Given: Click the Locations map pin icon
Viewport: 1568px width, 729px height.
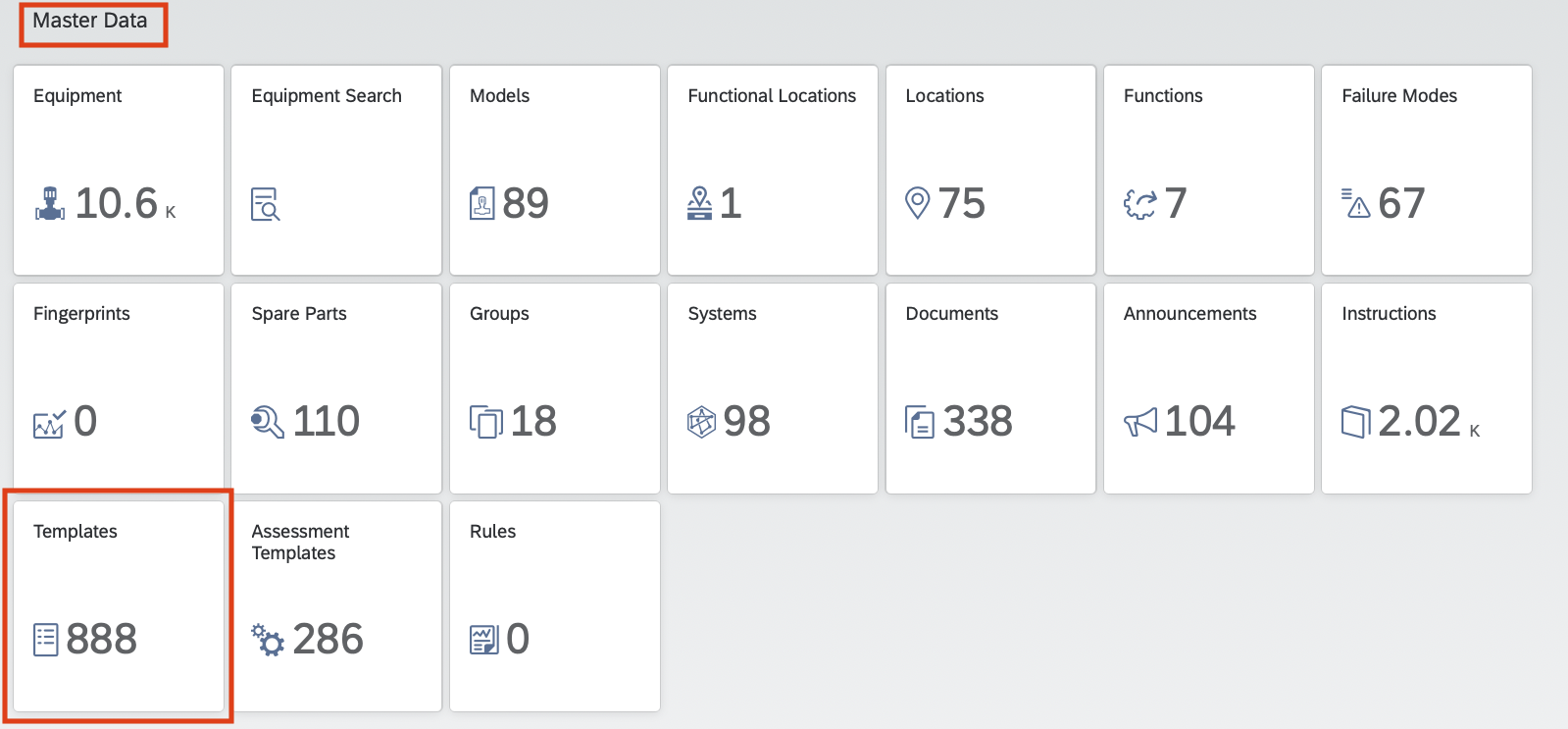Looking at the screenshot, I should click(x=917, y=203).
